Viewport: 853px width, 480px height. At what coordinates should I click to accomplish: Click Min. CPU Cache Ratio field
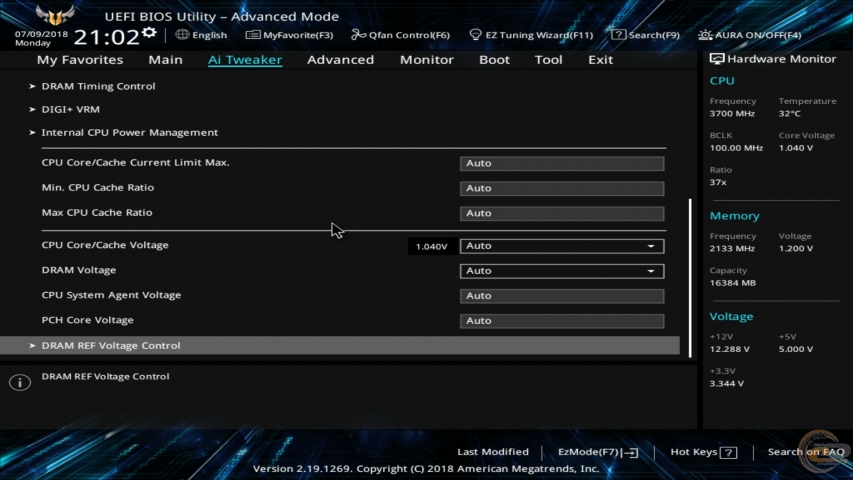[x=561, y=188]
